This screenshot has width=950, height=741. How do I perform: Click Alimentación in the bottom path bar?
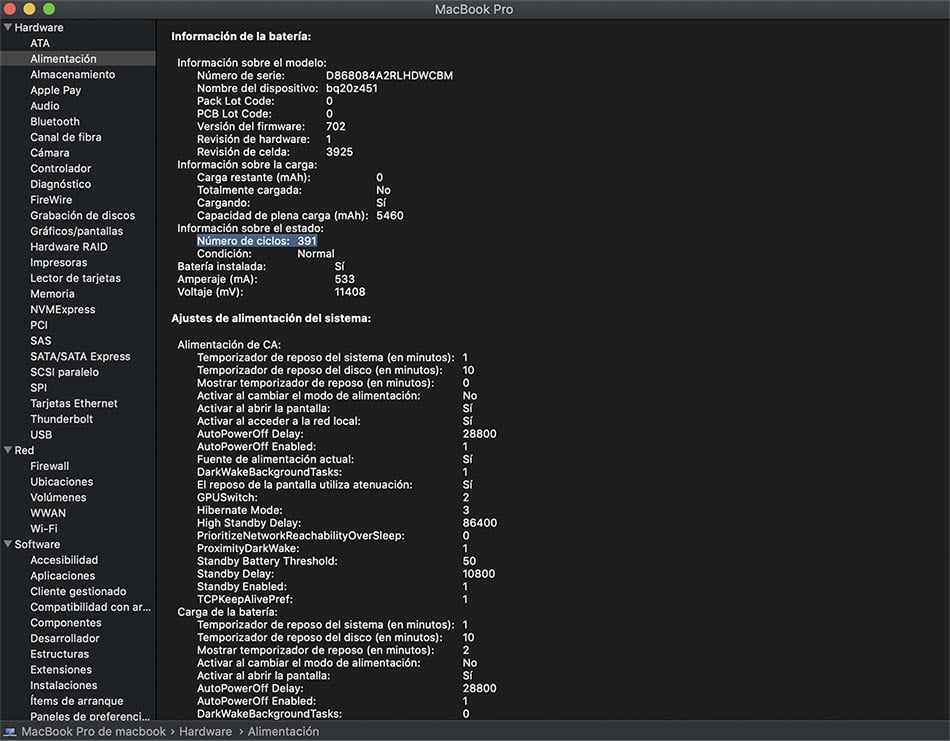[283, 731]
